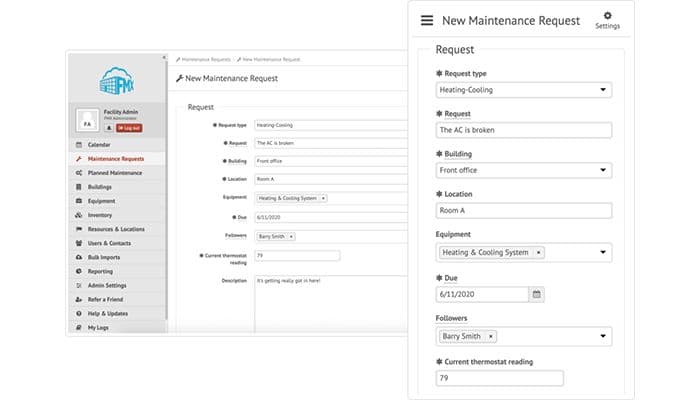Click the Users & Contacts people icon
The width and height of the screenshot is (700, 400).
[79, 243]
